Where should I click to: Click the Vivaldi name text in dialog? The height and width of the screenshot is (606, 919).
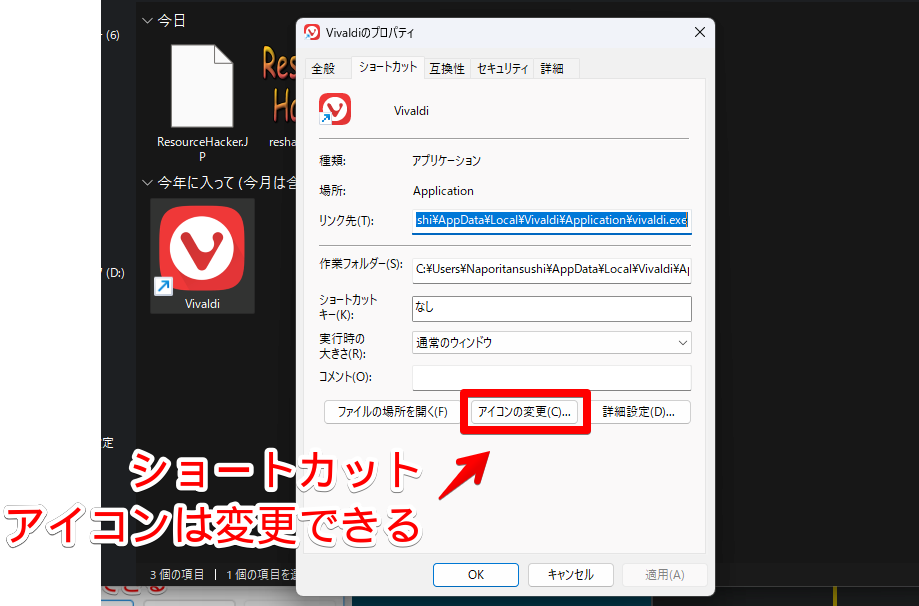(x=411, y=111)
